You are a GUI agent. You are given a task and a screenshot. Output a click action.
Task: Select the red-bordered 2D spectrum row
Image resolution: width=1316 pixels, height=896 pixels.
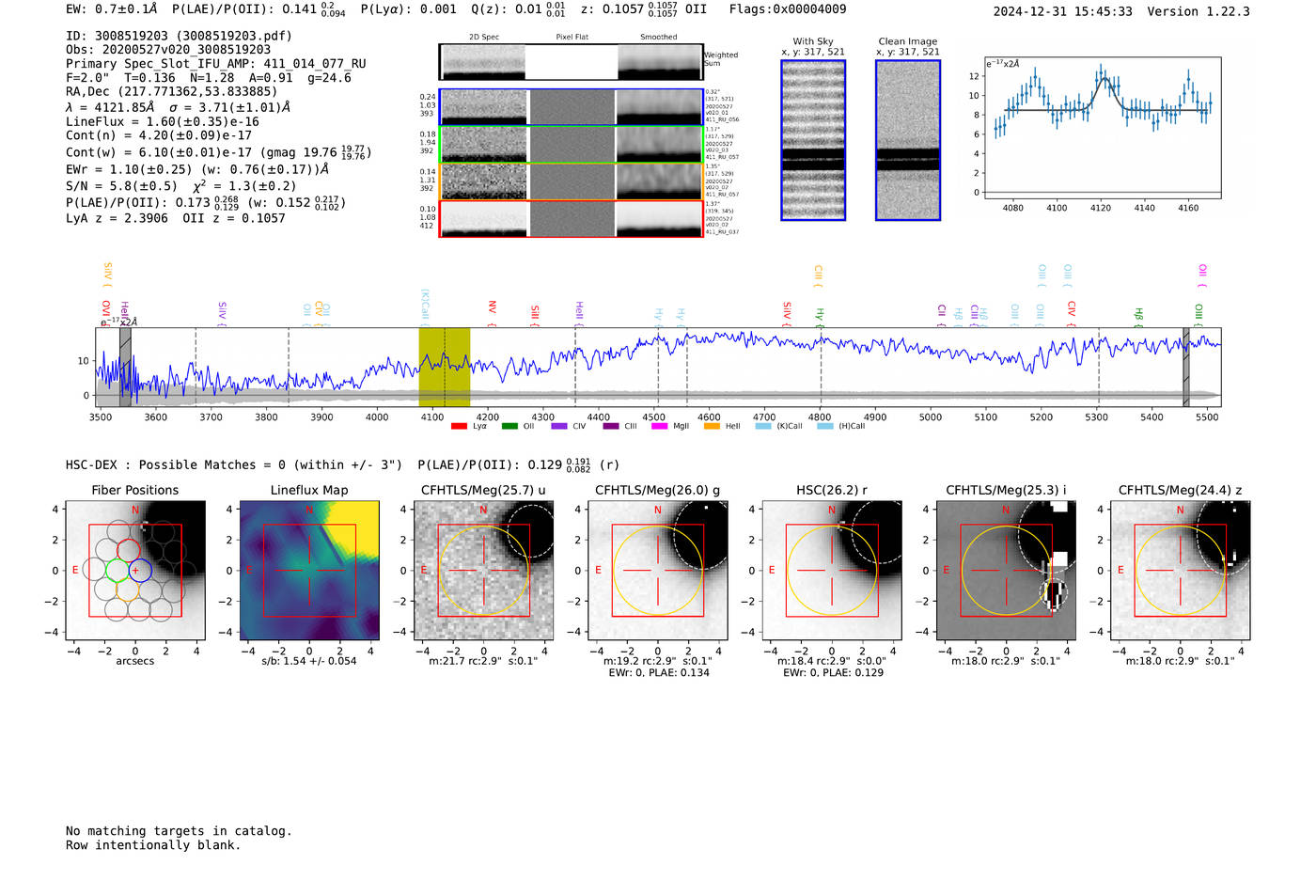click(571, 218)
